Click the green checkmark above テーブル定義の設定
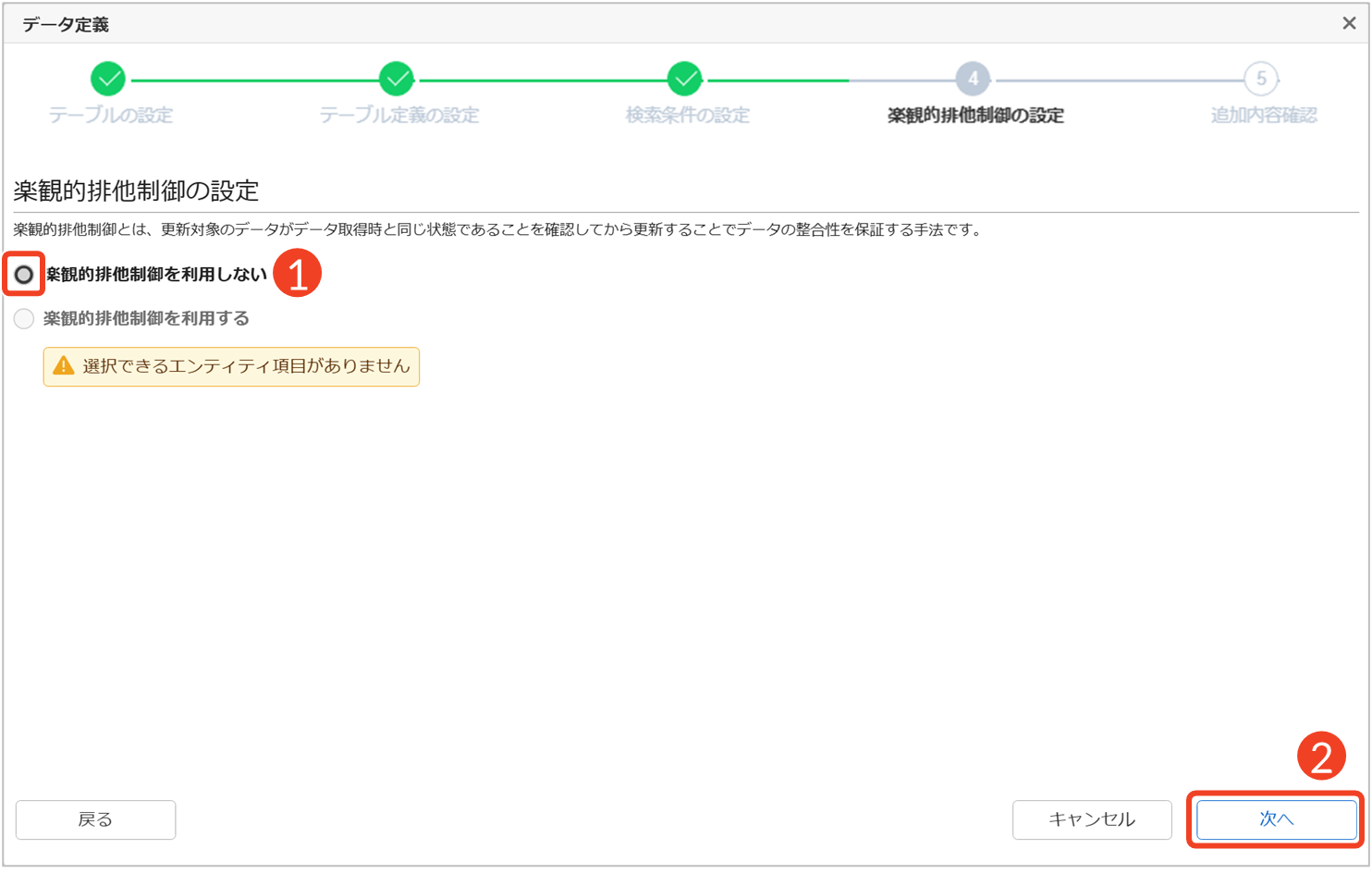1372x874 pixels. pos(397,80)
